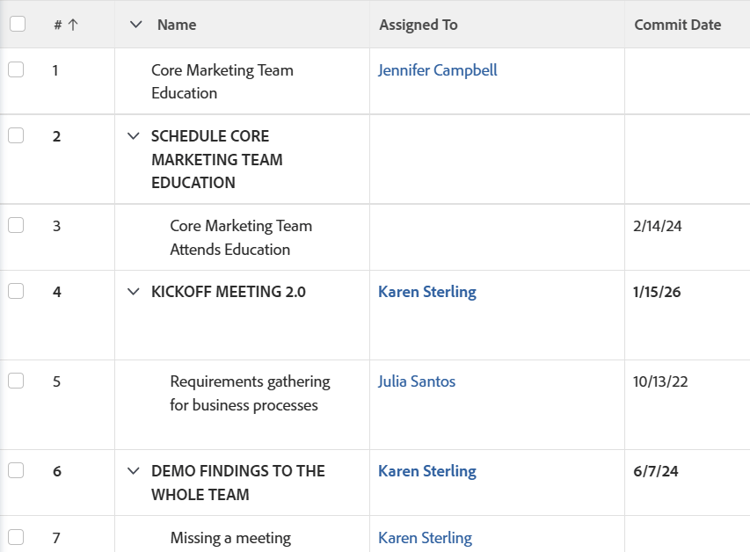Image resolution: width=750 pixels, height=552 pixels.
Task: Collapse all rows using Name header chevron
Action: [x=136, y=25]
